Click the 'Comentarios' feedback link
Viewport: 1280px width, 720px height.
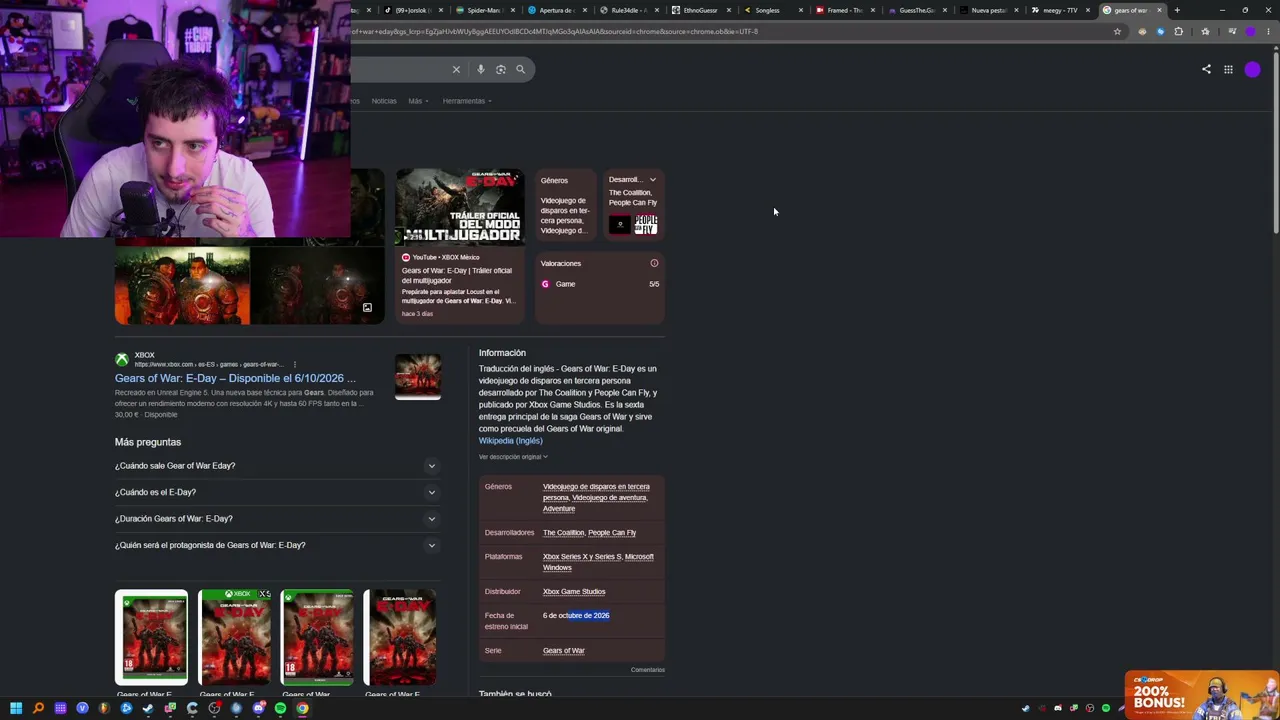pos(648,670)
